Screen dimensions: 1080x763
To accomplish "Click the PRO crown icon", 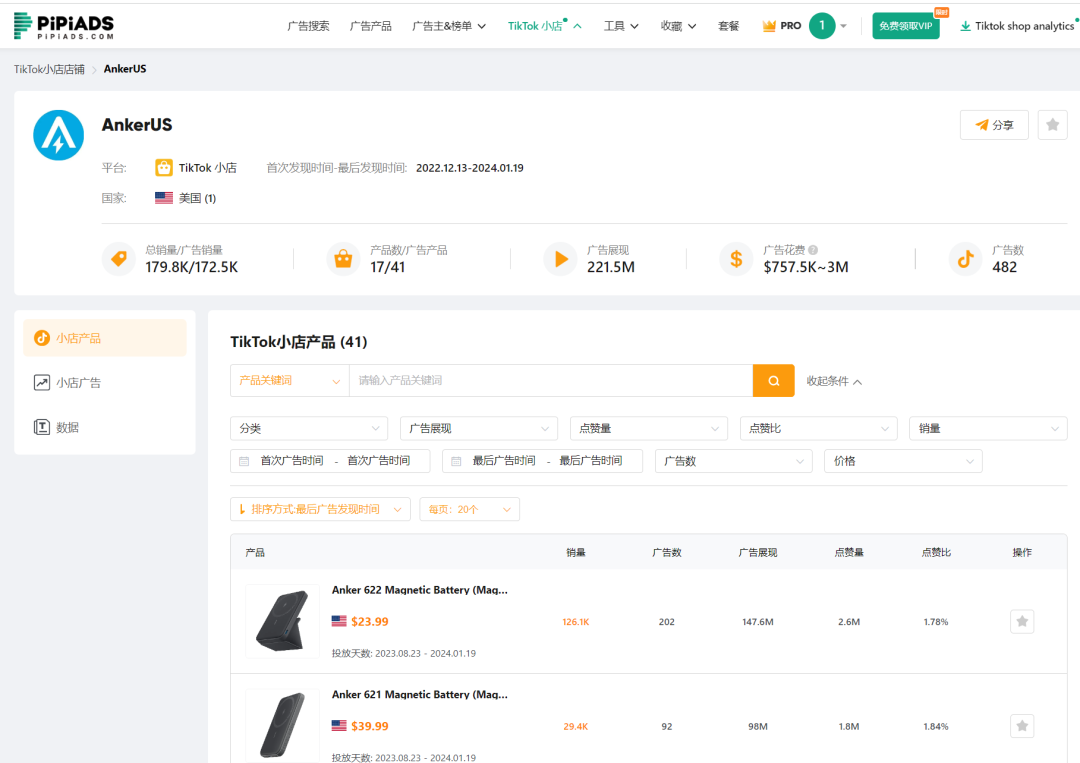I will pyautogui.click(x=769, y=26).
